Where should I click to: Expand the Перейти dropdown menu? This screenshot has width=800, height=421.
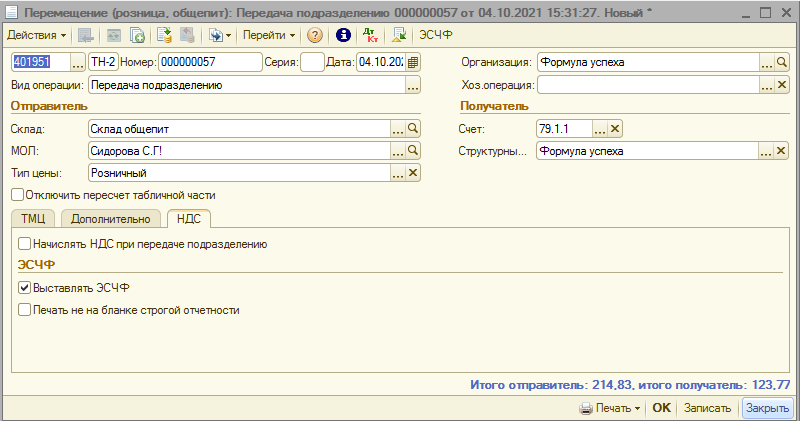[271, 35]
